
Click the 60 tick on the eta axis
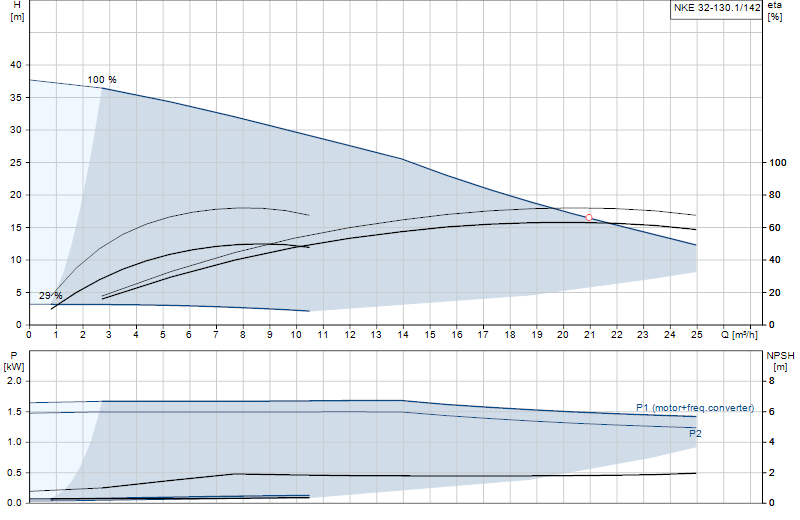[774, 228]
